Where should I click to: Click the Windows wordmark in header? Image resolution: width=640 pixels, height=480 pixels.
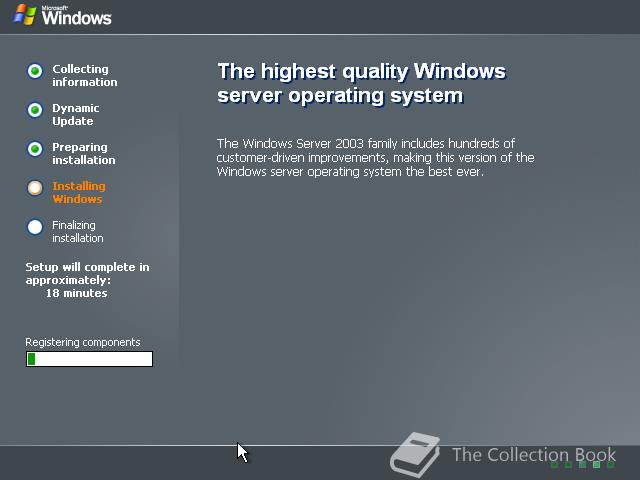76,16
